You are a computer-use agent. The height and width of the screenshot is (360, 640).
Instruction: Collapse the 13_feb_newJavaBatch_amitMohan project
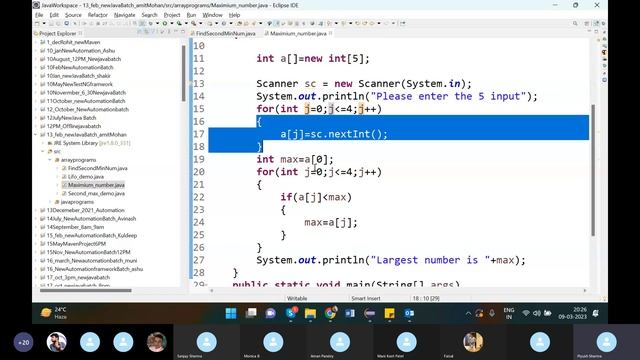coord(36,134)
